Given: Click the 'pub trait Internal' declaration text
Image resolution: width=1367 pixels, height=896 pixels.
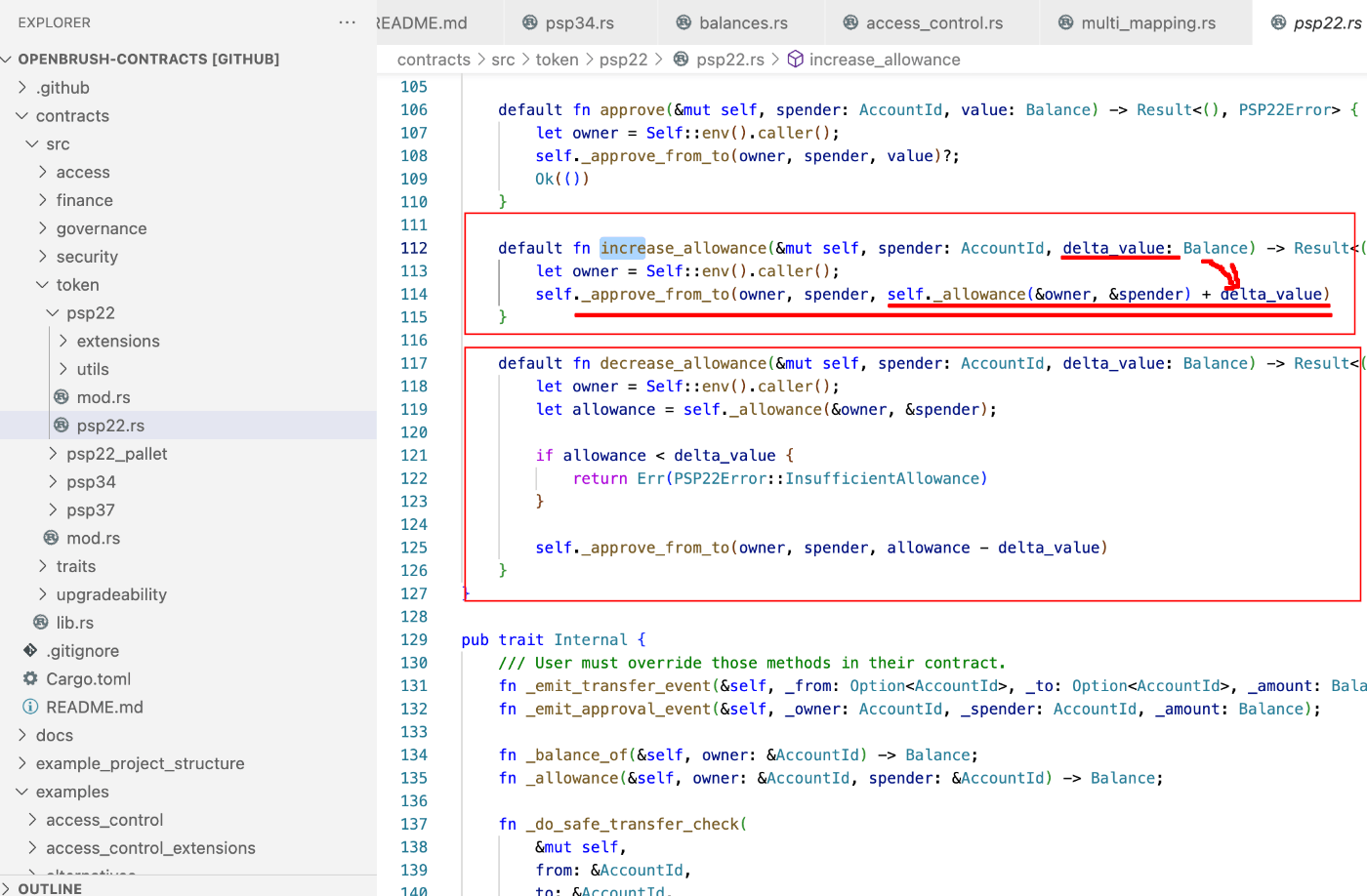Looking at the screenshot, I should tap(546, 640).
